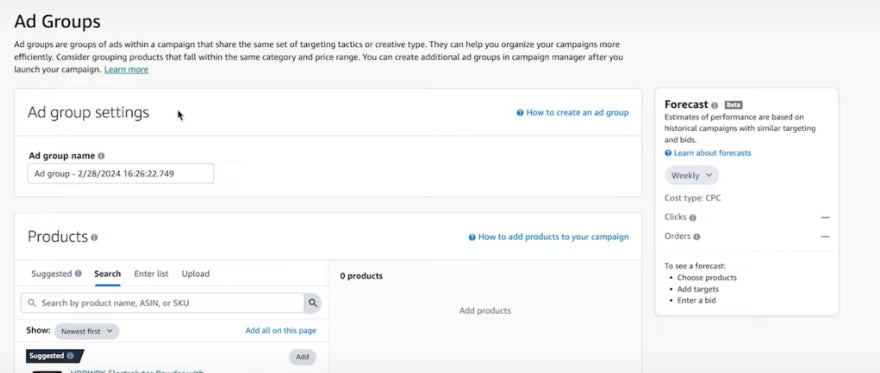Open the Weekly forecast dropdown
The width and height of the screenshot is (880, 373).
click(691, 176)
